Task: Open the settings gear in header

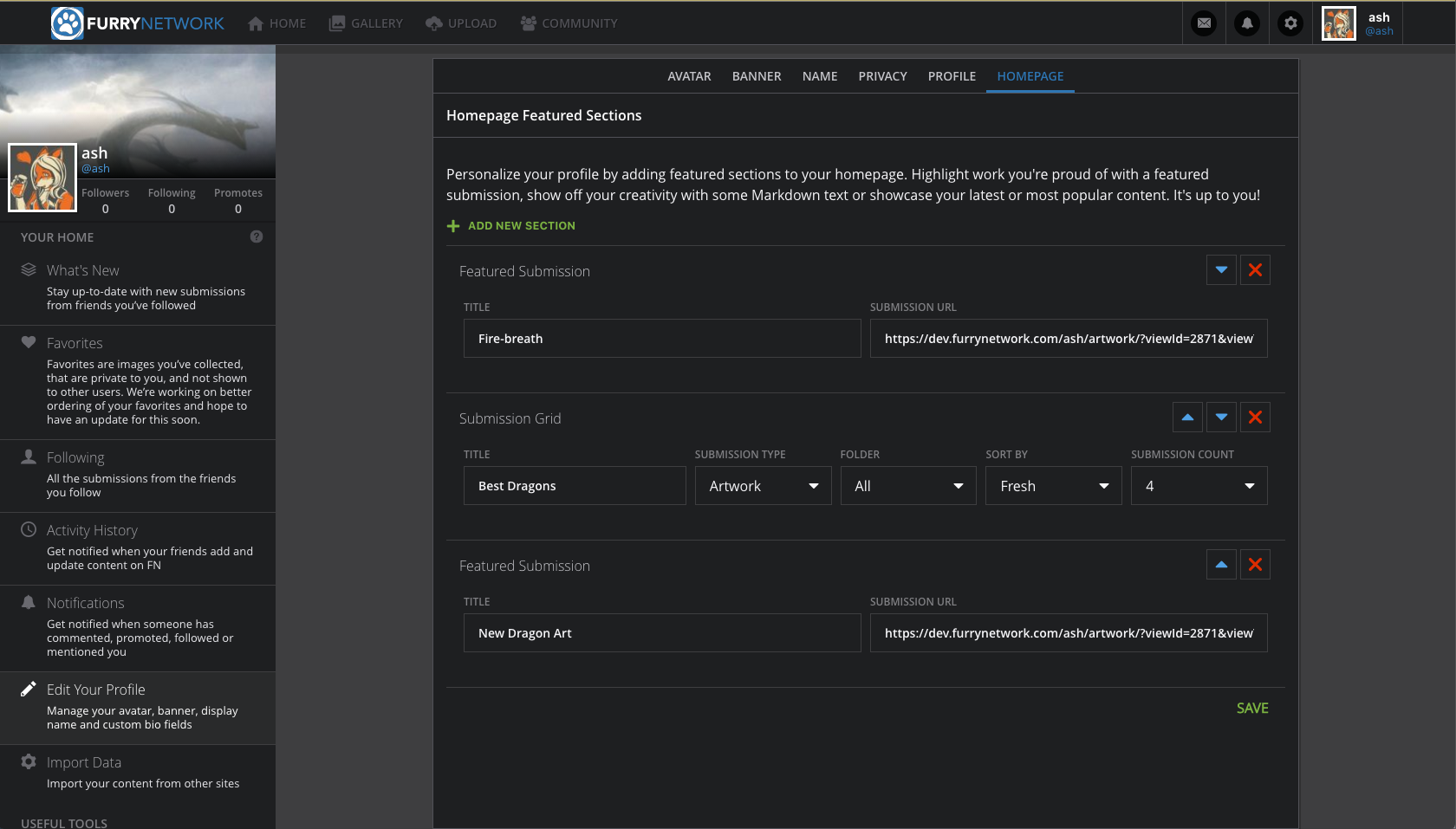Action: tap(1290, 23)
